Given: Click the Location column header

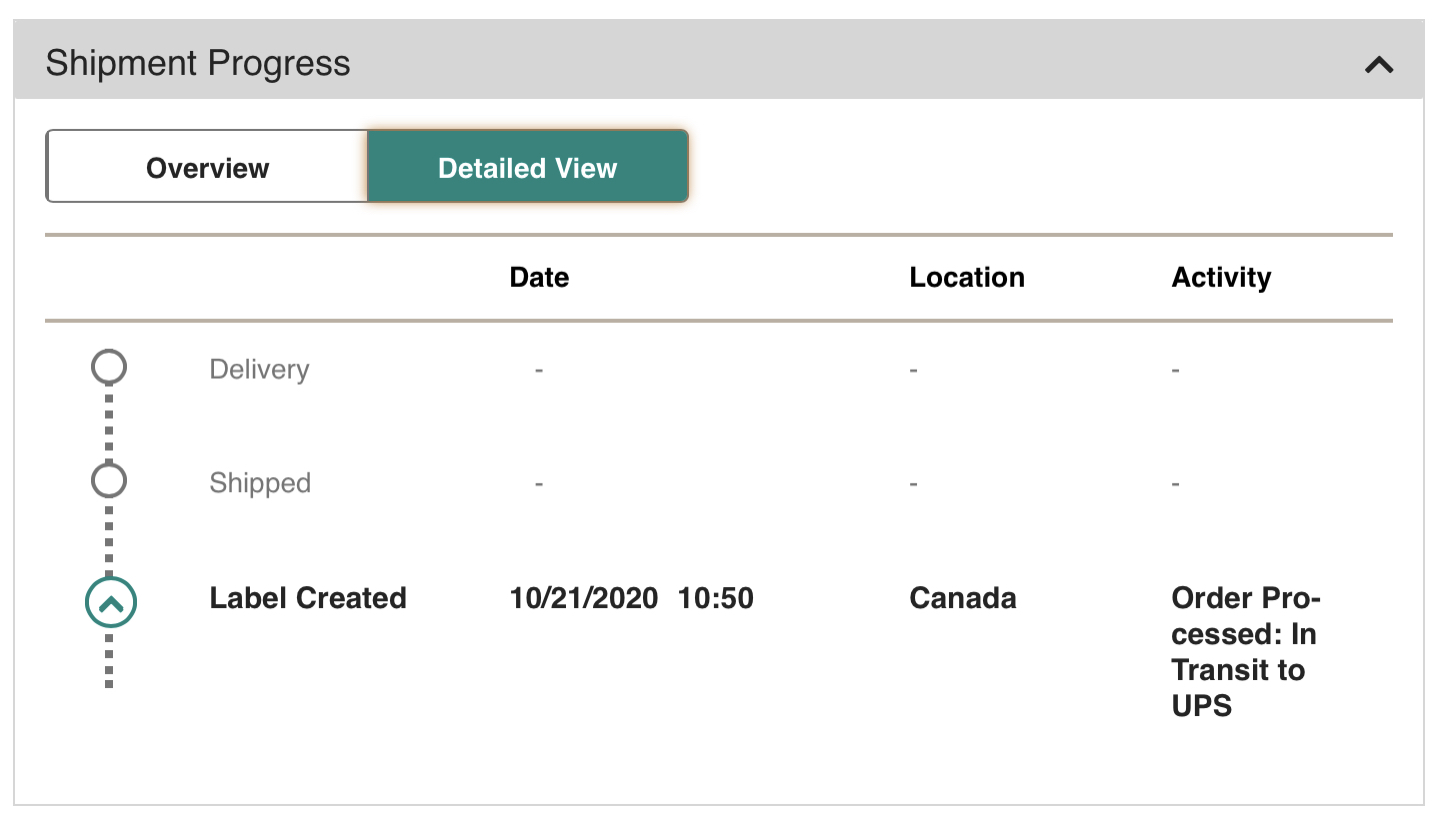Looking at the screenshot, I should [x=966, y=277].
